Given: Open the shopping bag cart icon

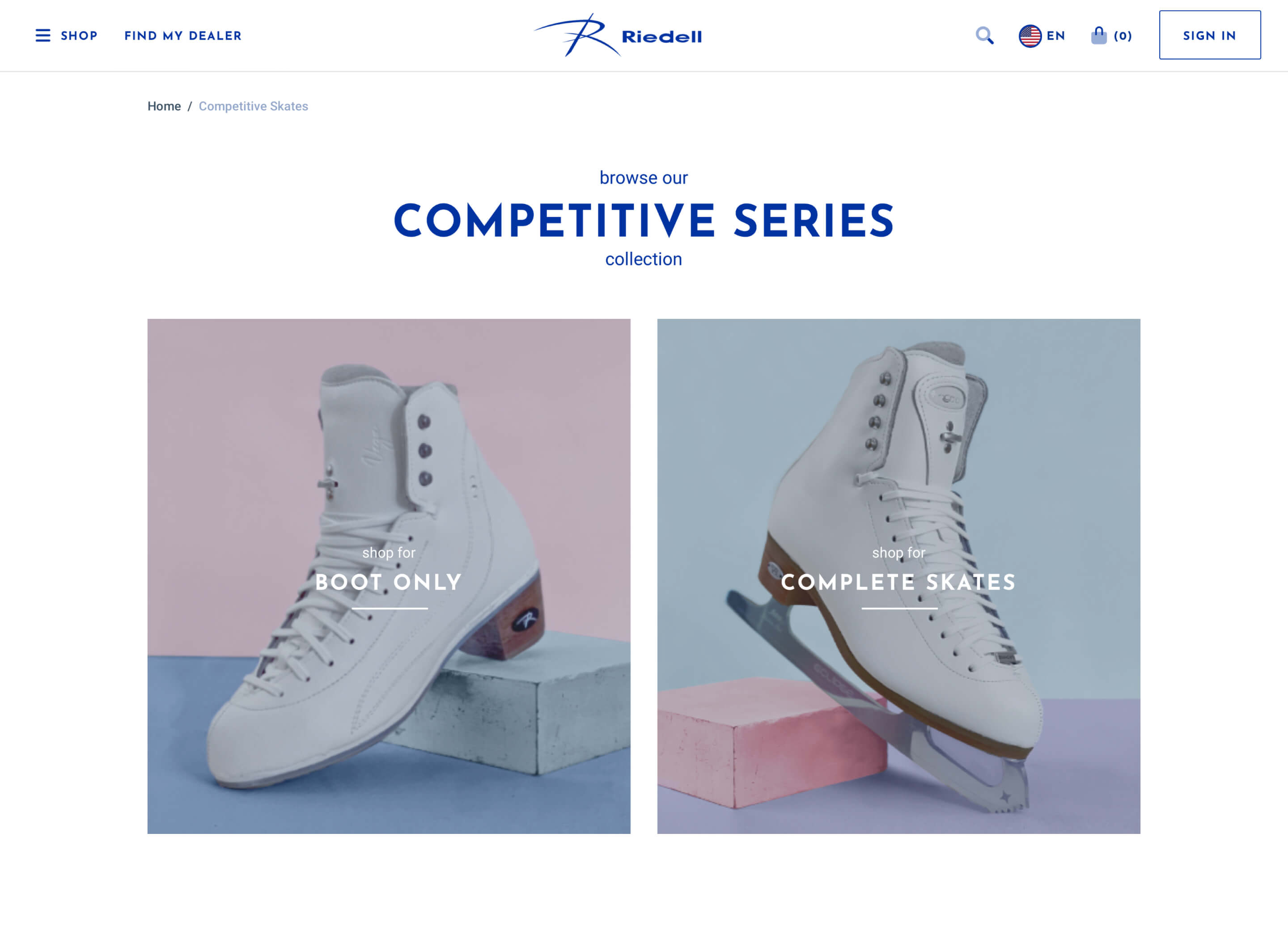Looking at the screenshot, I should [1099, 35].
